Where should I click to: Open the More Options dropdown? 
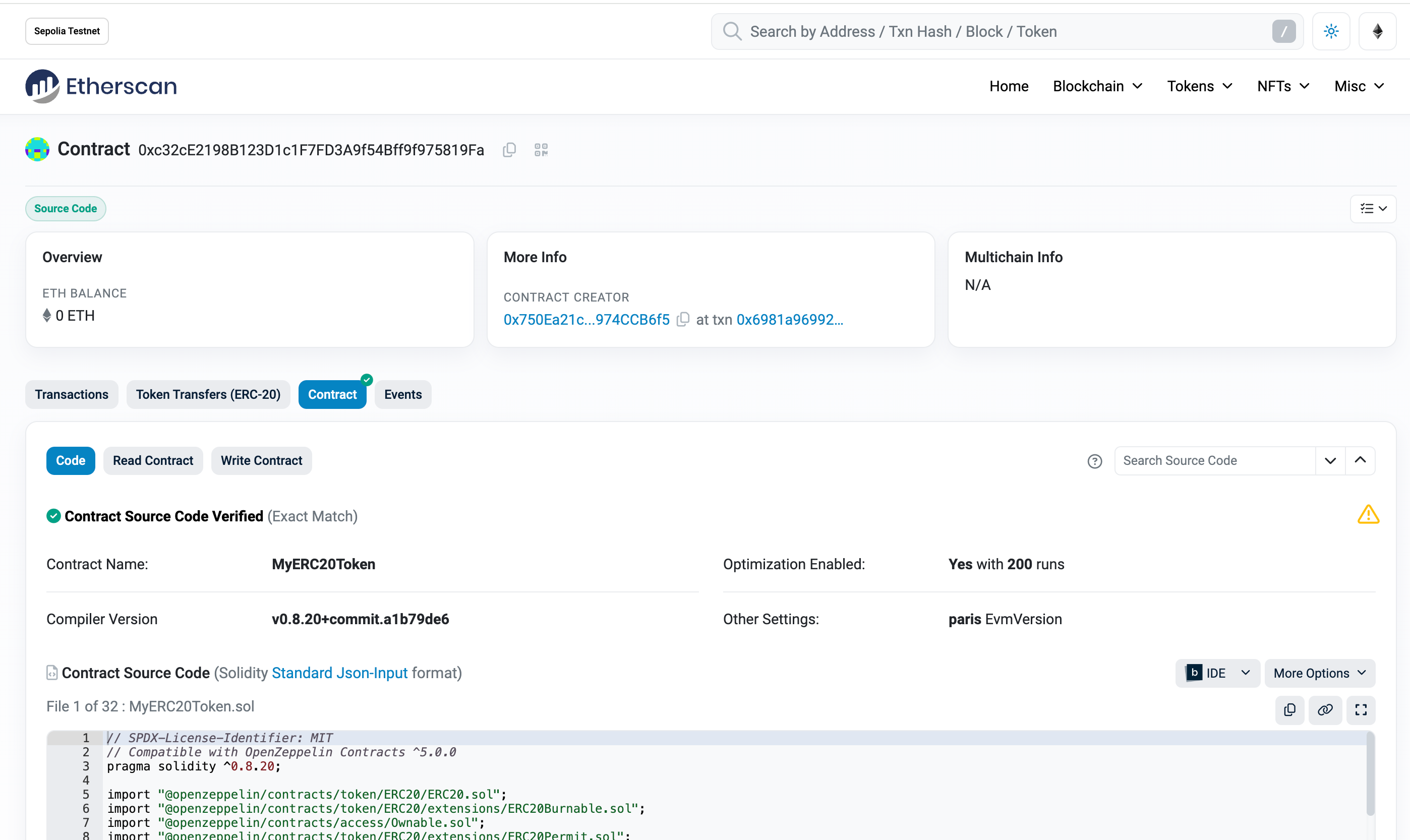tap(1319, 673)
